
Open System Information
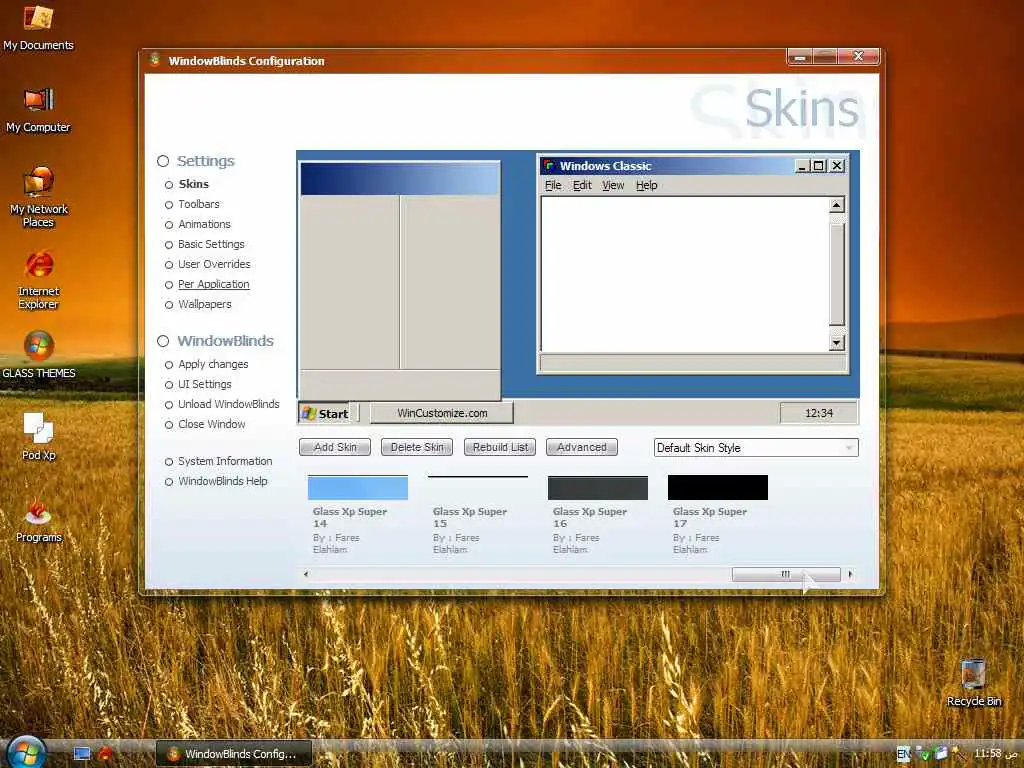tap(225, 461)
